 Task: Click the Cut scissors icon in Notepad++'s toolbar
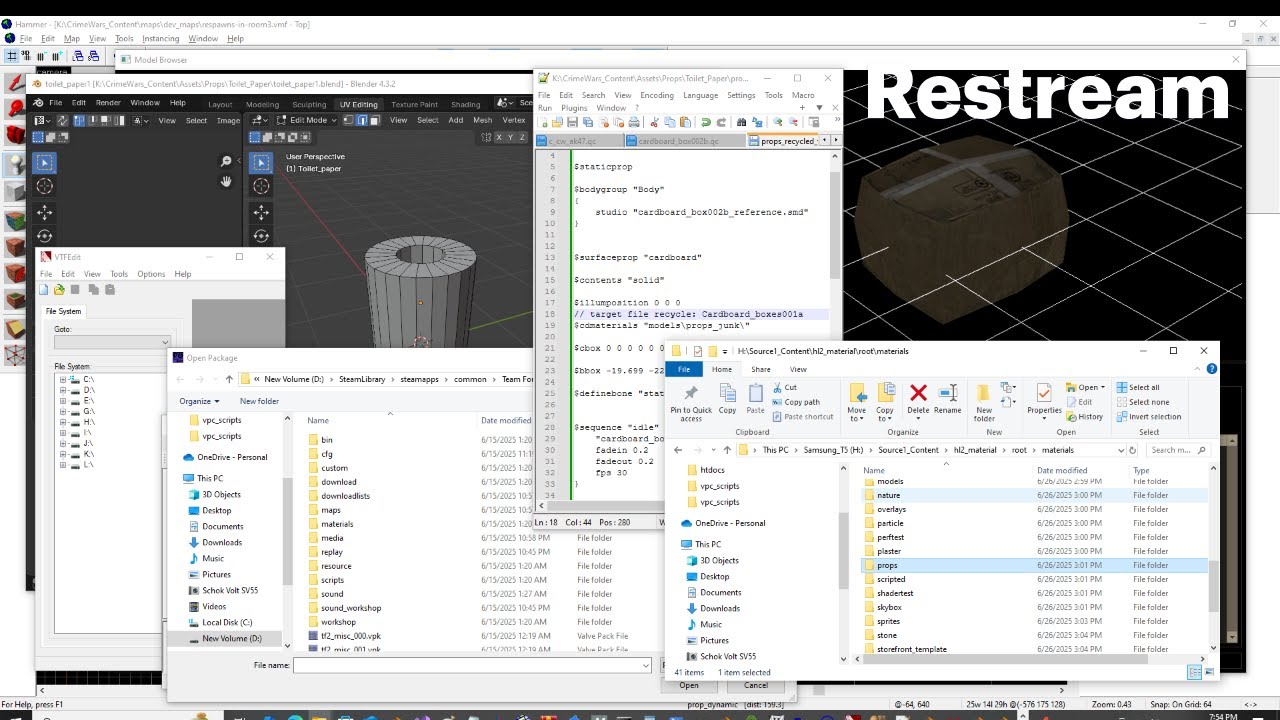pyautogui.click(x=654, y=123)
